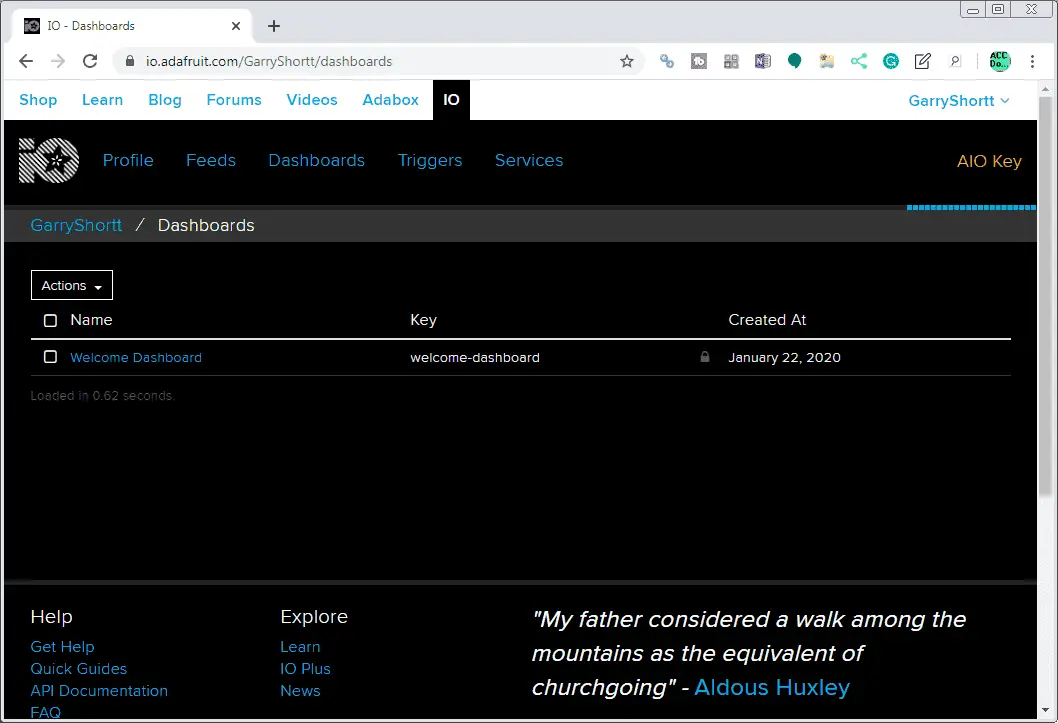Click the vertical page scrollbar
Viewport: 1058px width, 723px height.
pyautogui.click(x=1045, y=297)
